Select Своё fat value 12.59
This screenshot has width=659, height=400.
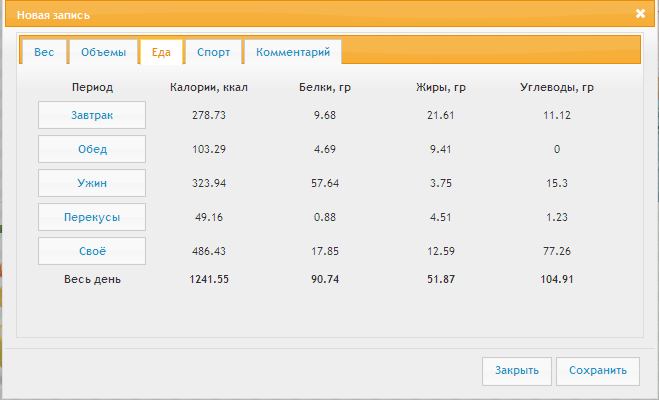[x=441, y=251]
